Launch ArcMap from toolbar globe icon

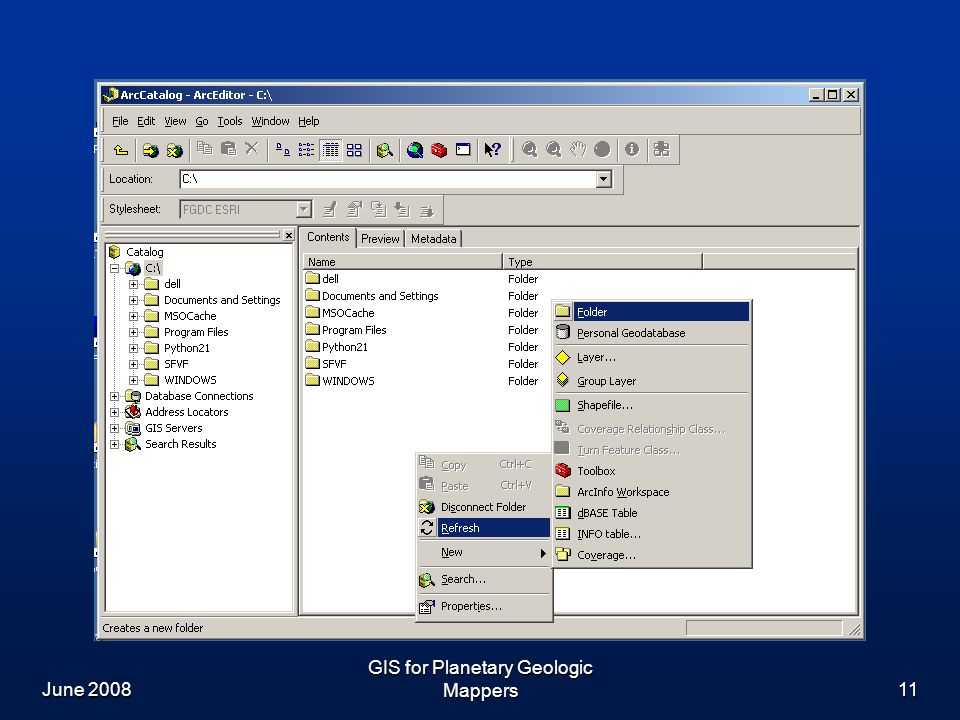point(414,149)
